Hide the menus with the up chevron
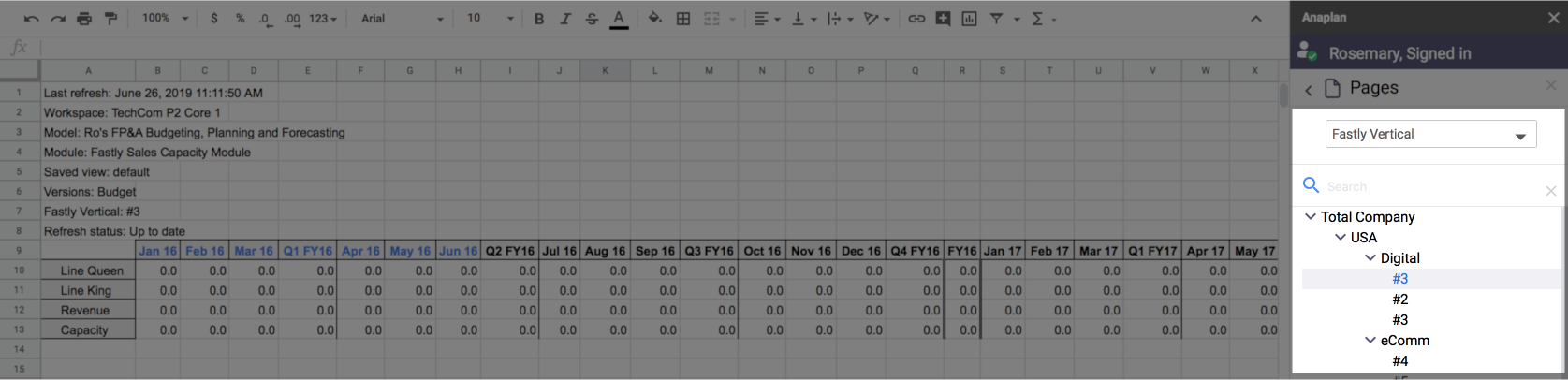Screen dimensions: 1568x380 coord(1256,19)
